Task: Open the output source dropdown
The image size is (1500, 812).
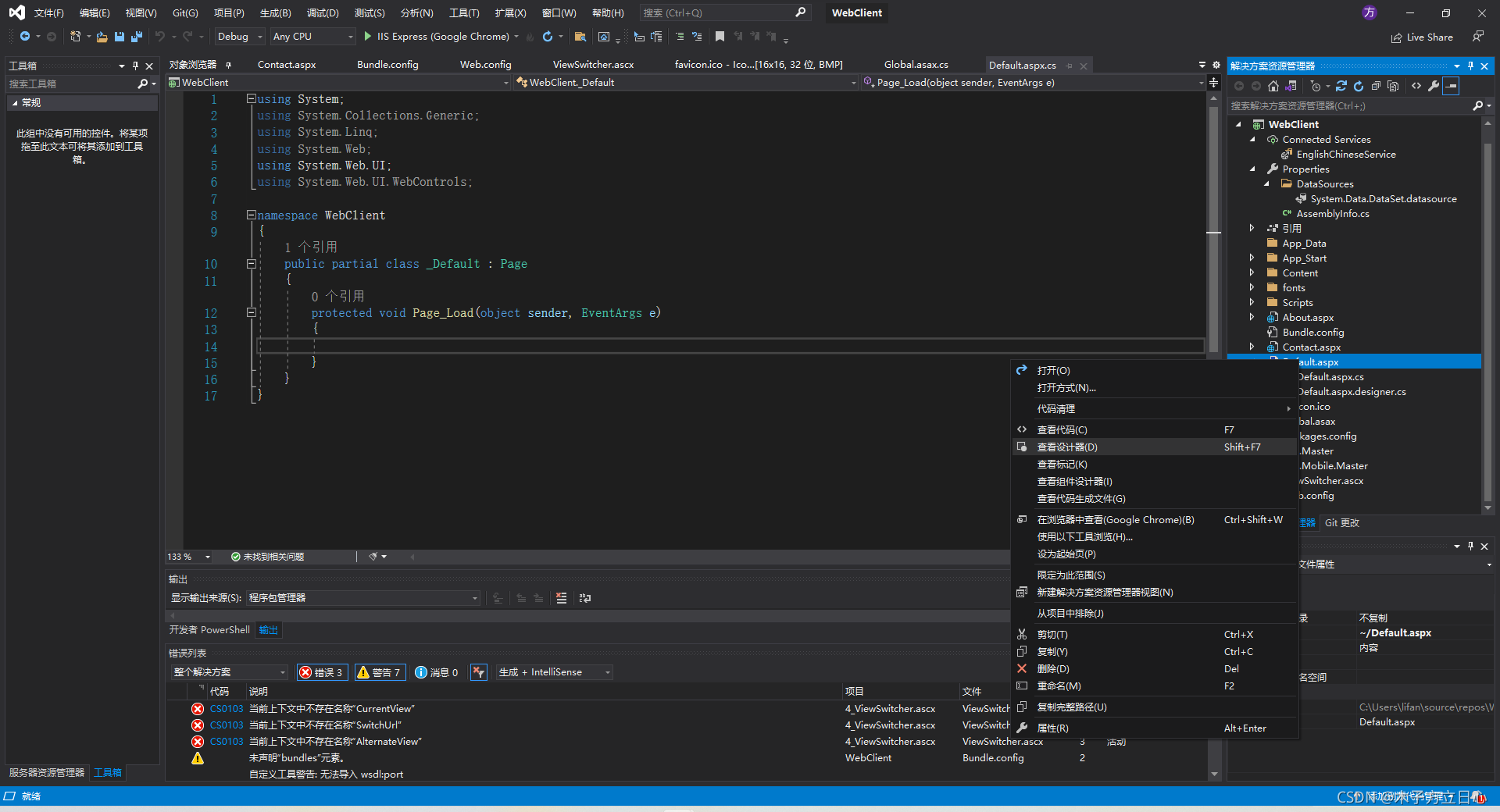Action: [x=363, y=598]
